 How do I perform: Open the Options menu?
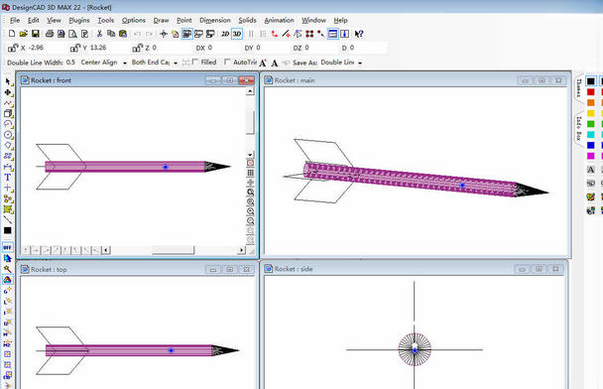[x=133, y=20]
